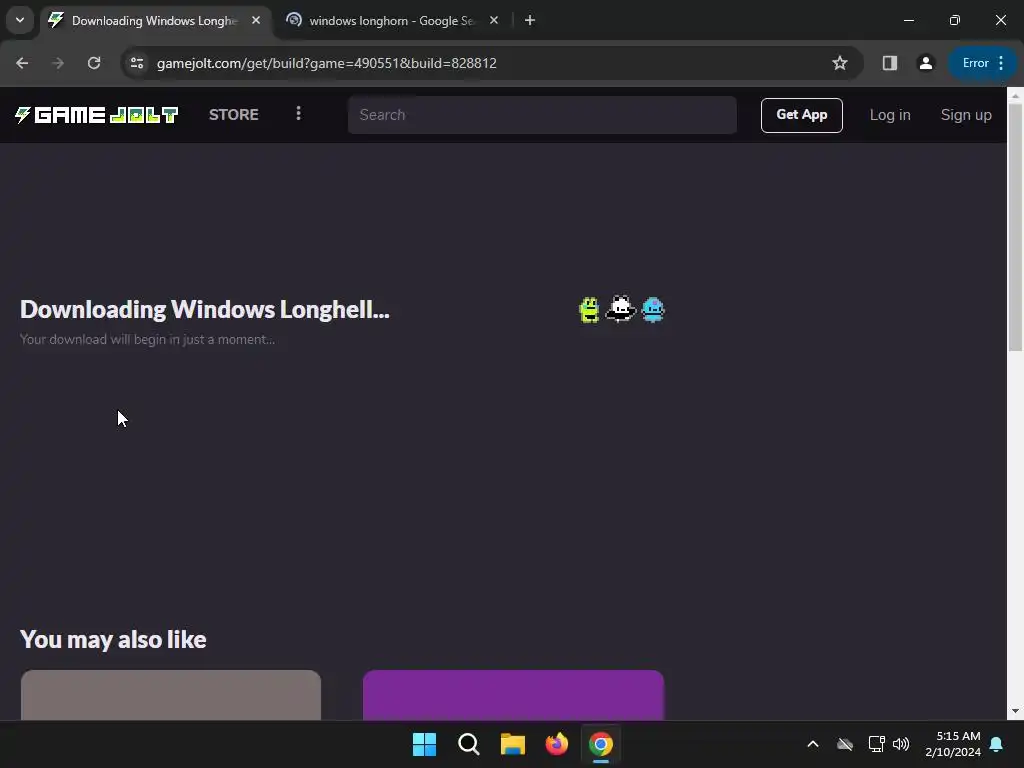Select the Downloading Windows Longhell tab

[x=155, y=21]
